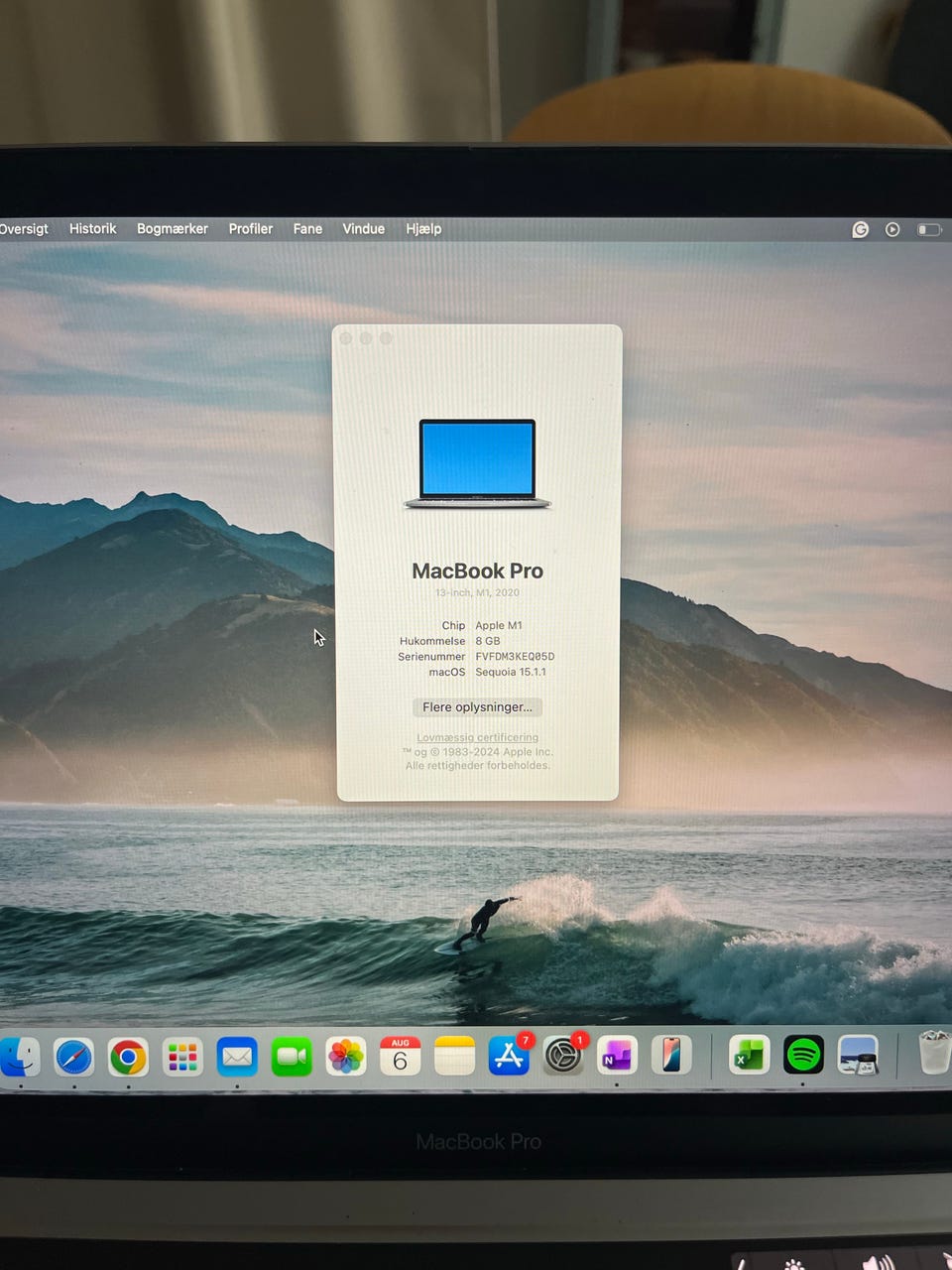Viewport: 952px width, 1270px height.
Task: Open the Preview app in the dock
Action: [858, 1055]
